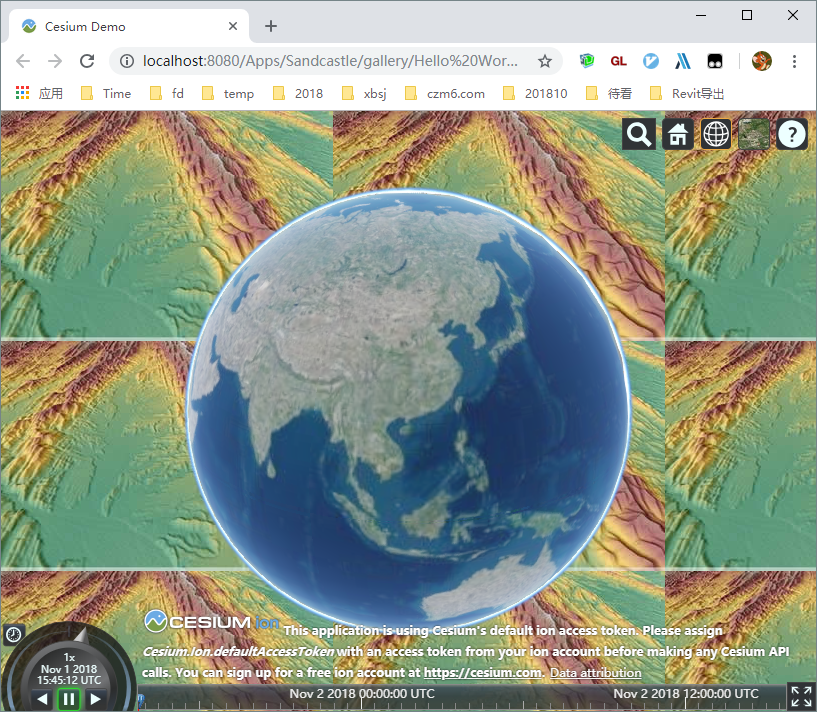Open the Revit导出 bookmark folder
This screenshot has width=817, height=712.
[x=687, y=93]
